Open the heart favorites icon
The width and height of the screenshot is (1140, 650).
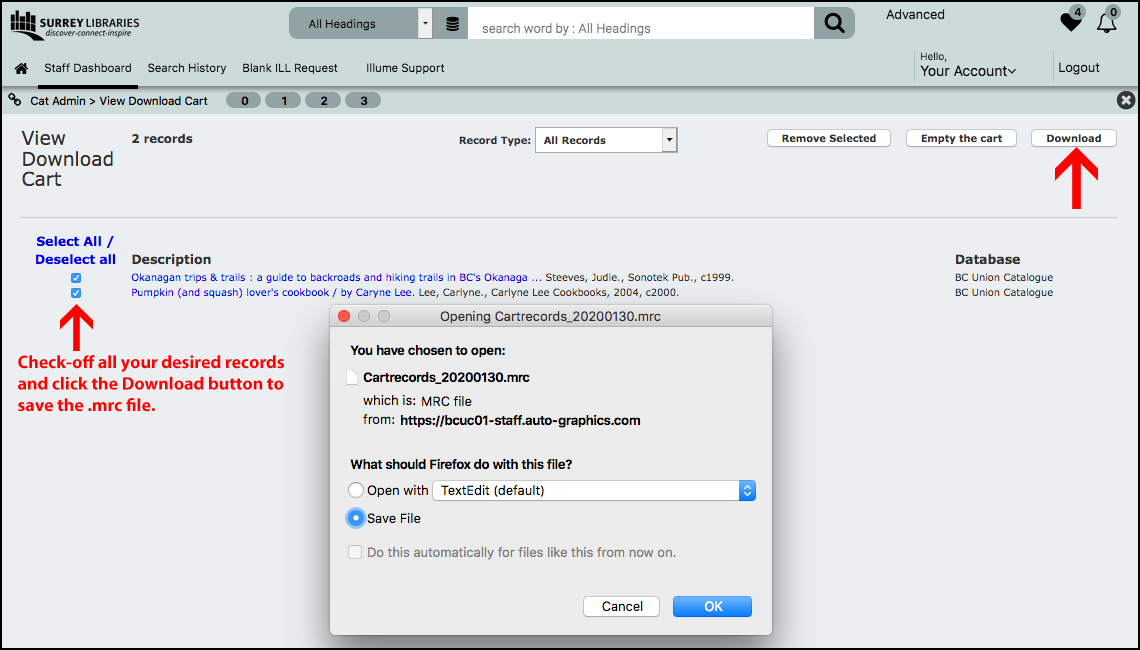[x=1071, y=22]
